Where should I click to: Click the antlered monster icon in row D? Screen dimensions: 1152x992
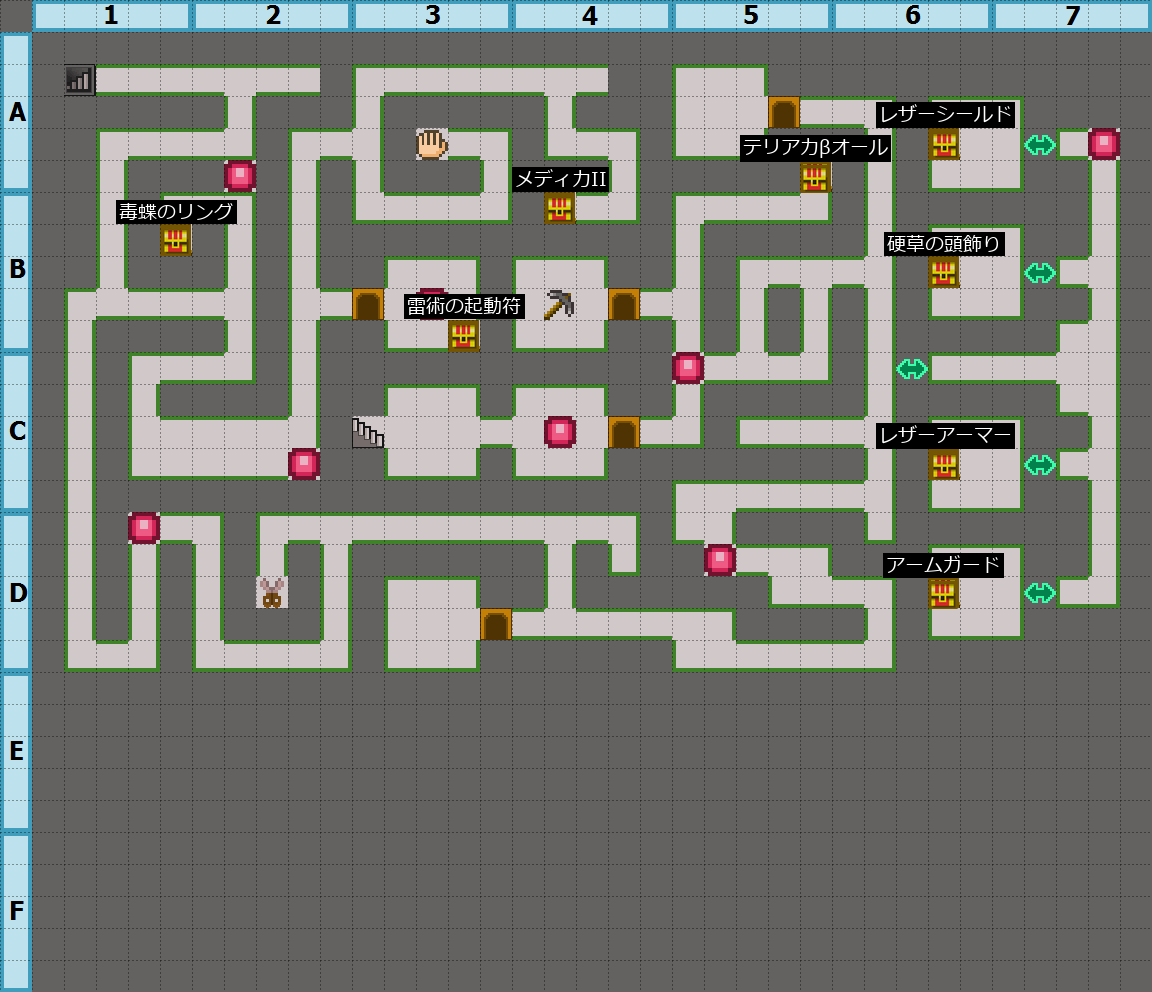[x=271, y=592]
